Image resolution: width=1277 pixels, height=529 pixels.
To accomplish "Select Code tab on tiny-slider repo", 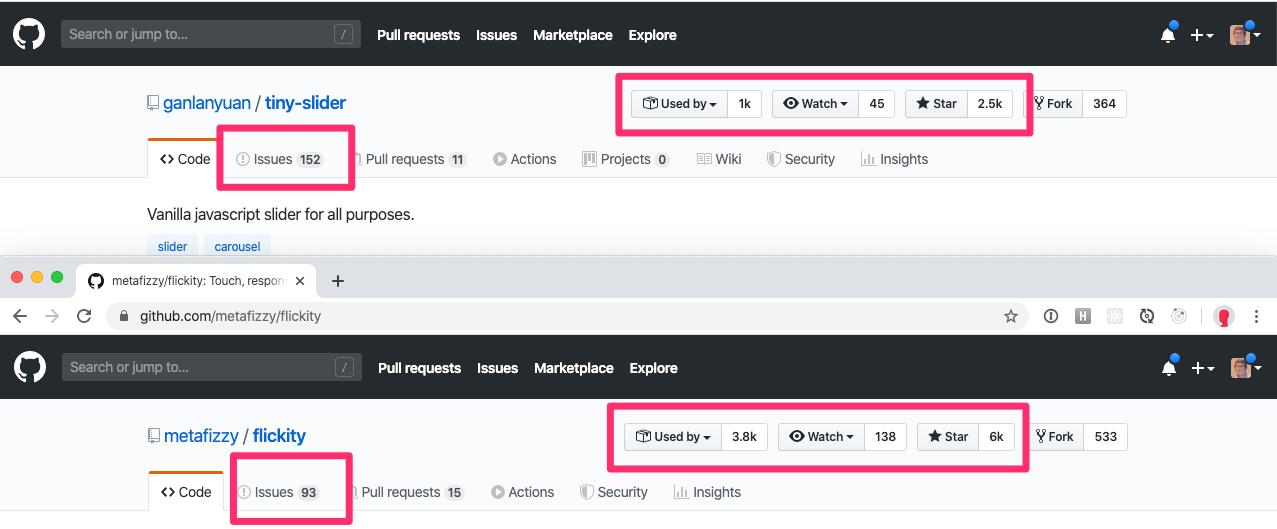I will point(185,159).
